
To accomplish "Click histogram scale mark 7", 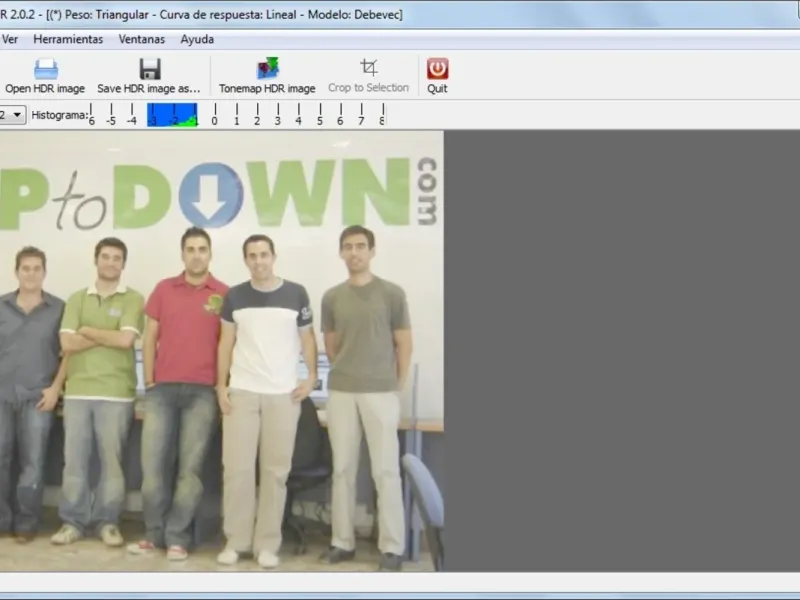I will click(361, 115).
